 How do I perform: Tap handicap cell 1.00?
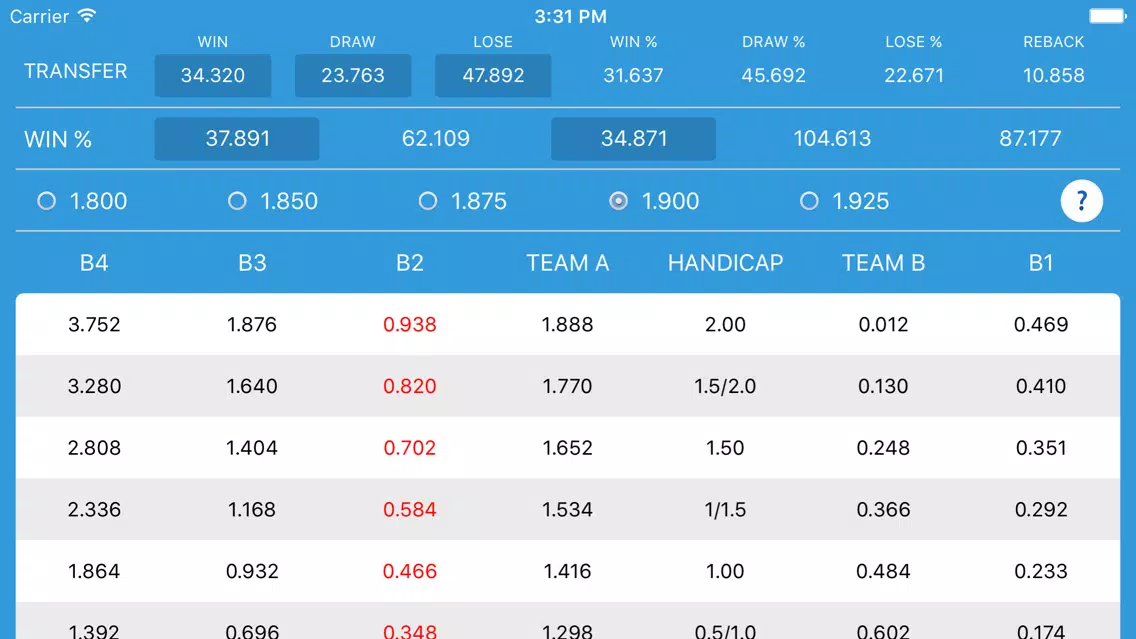[x=725, y=571]
